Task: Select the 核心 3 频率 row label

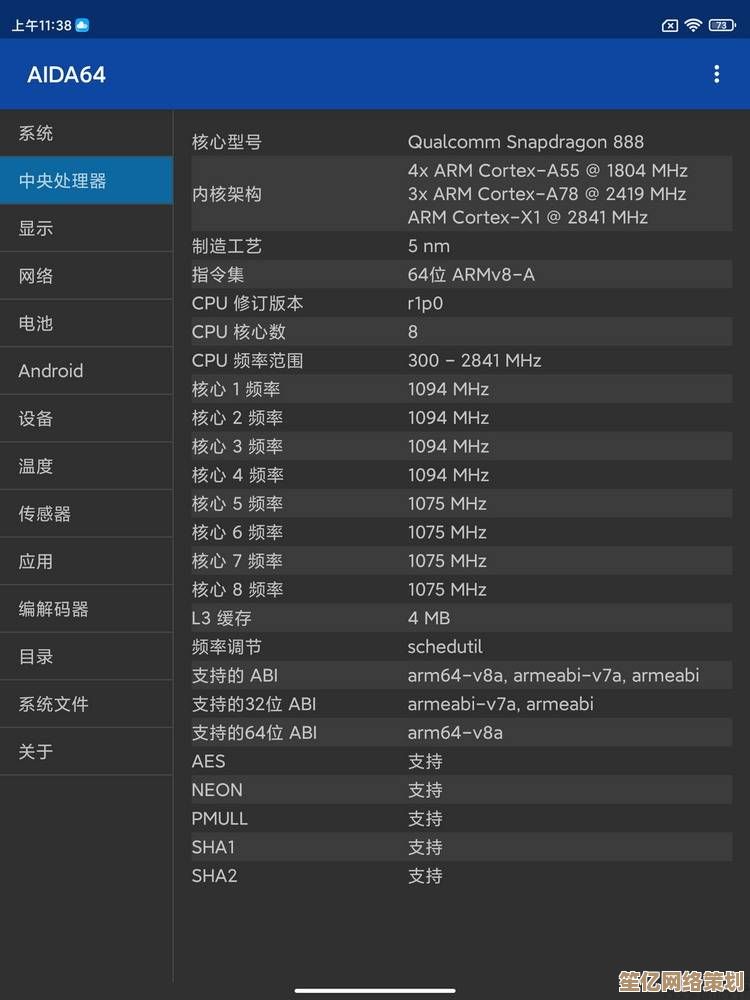Action: pyautogui.click(x=237, y=446)
